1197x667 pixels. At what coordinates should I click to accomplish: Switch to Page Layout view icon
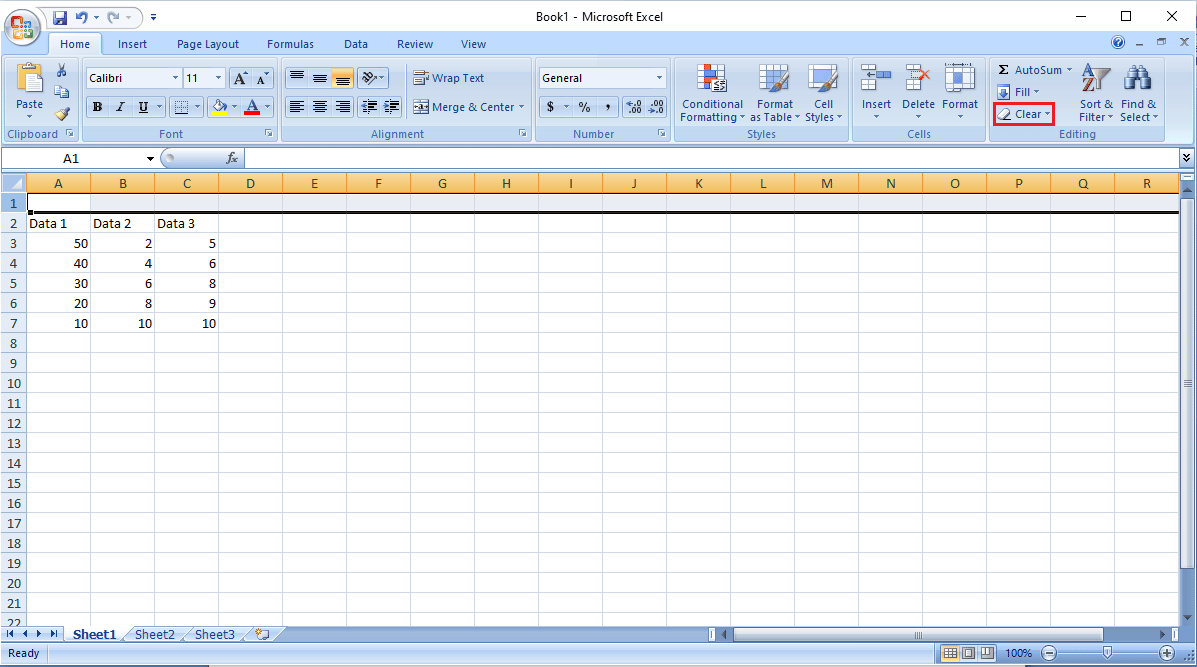pyautogui.click(x=969, y=653)
